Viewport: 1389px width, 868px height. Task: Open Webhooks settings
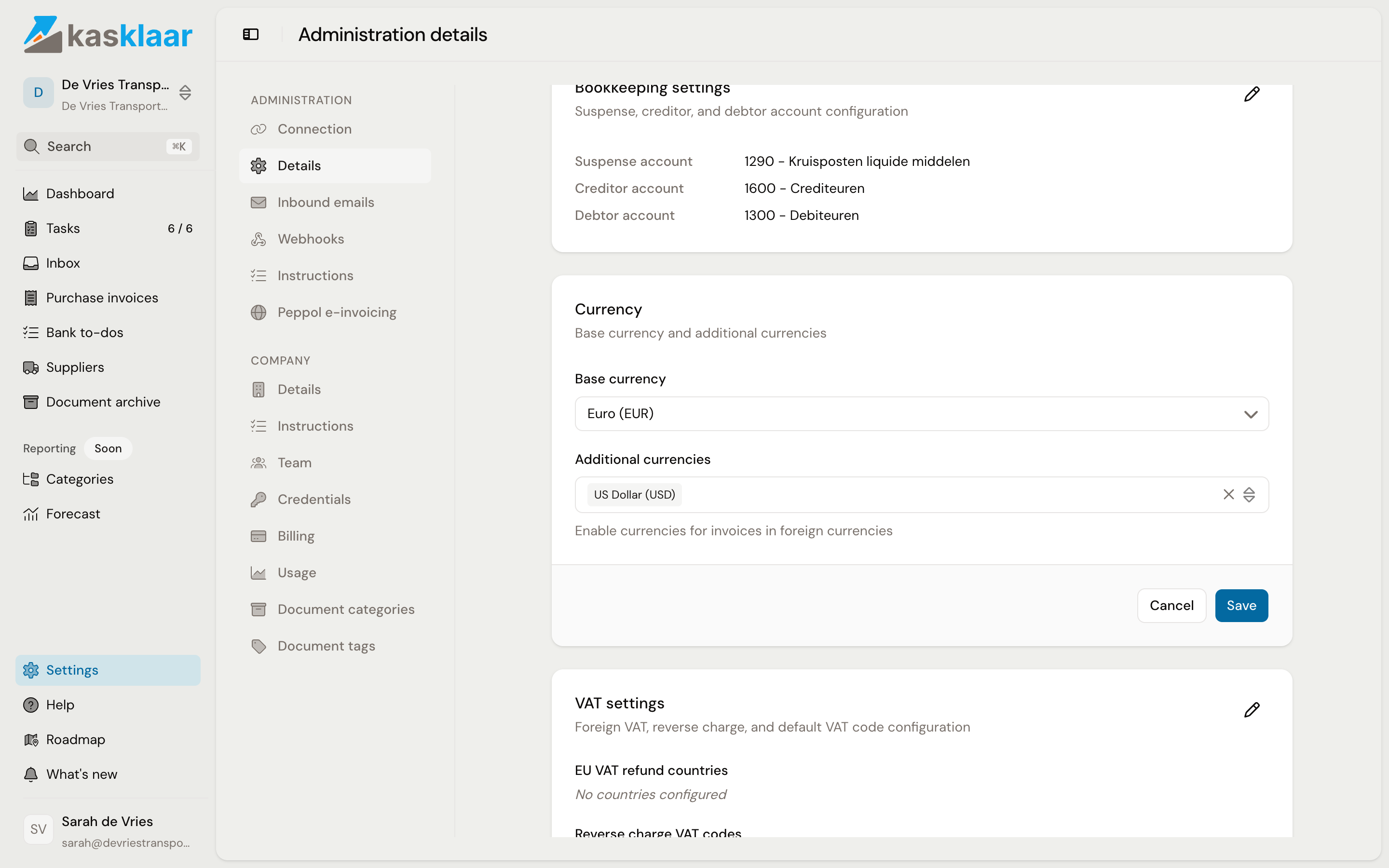[x=335, y=239]
